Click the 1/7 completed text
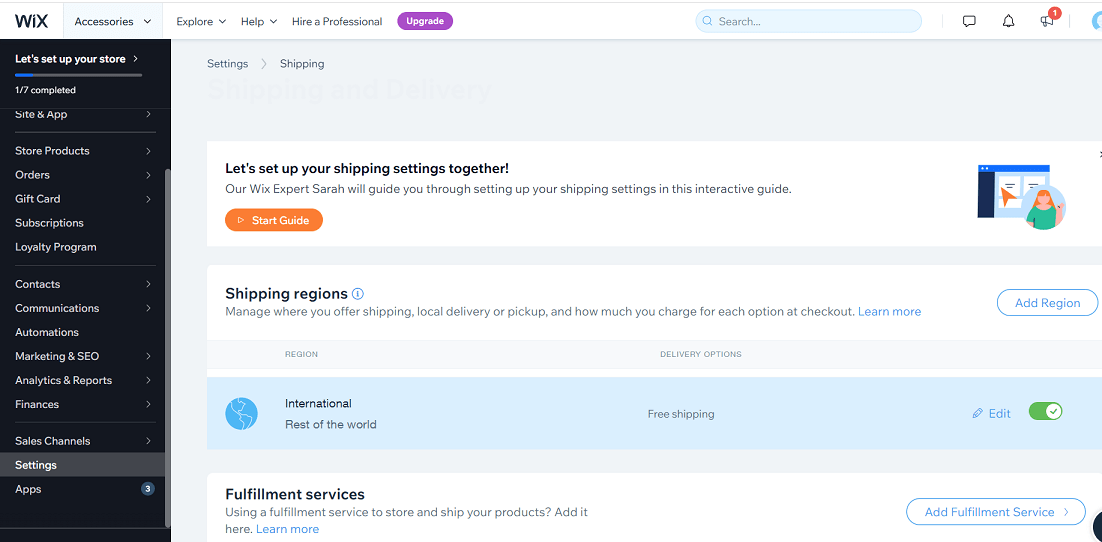 point(46,90)
